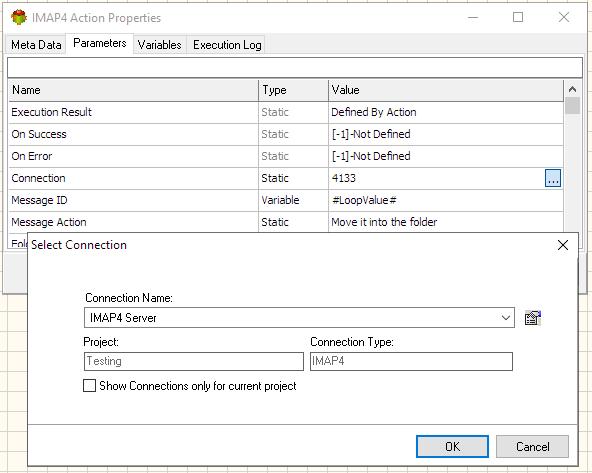
Task: Confirm with the OK button
Action: (x=452, y=447)
